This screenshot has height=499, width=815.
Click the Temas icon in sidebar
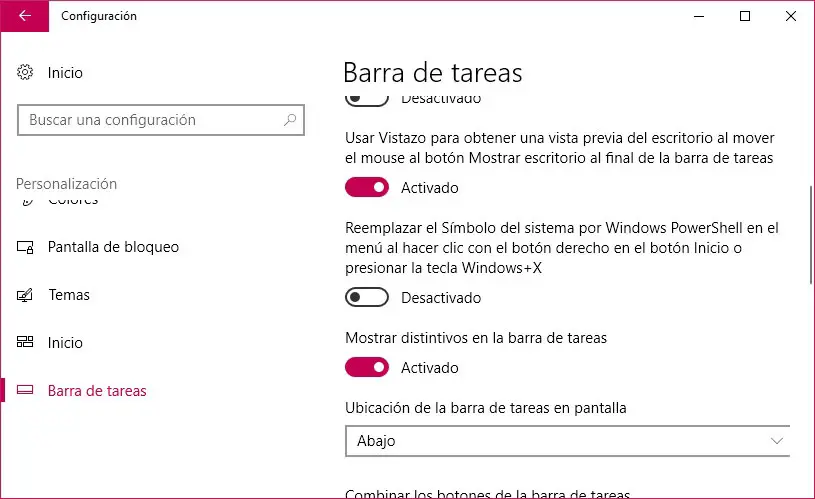26,295
